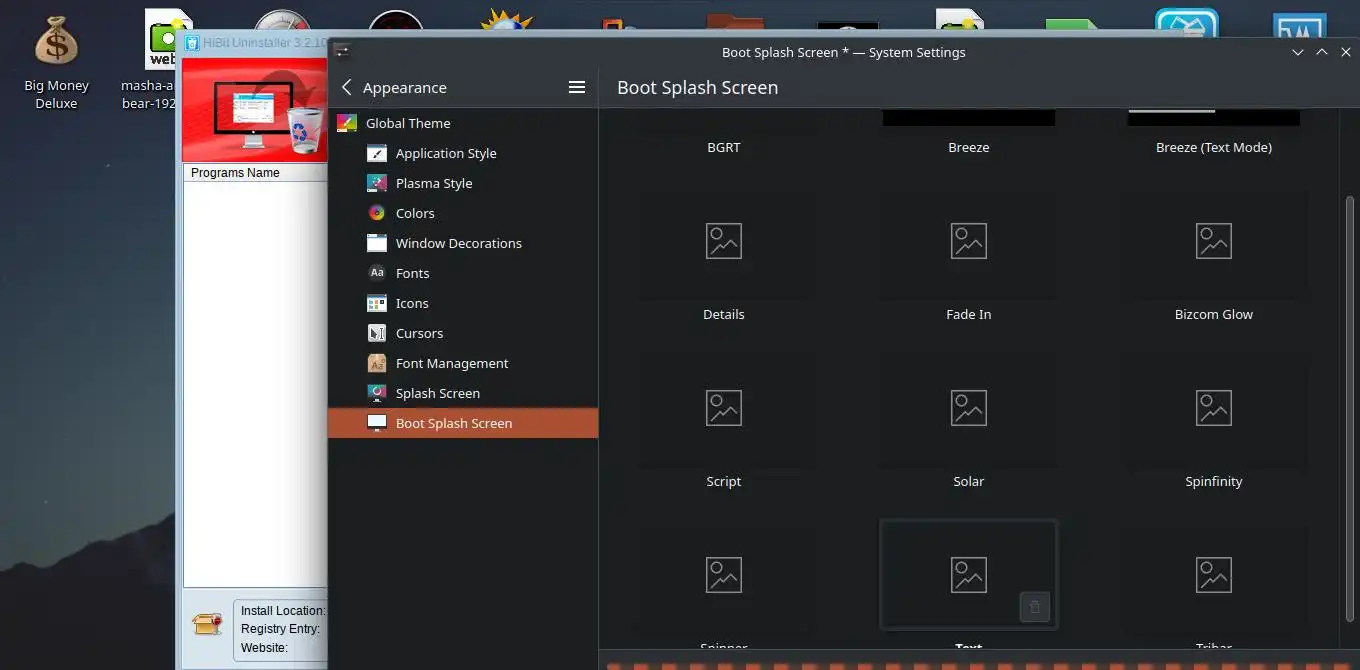This screenshot has width=1360, height=670.
Task: Click the theme grid vertical scrollbar
Action: click(1350, 410)
